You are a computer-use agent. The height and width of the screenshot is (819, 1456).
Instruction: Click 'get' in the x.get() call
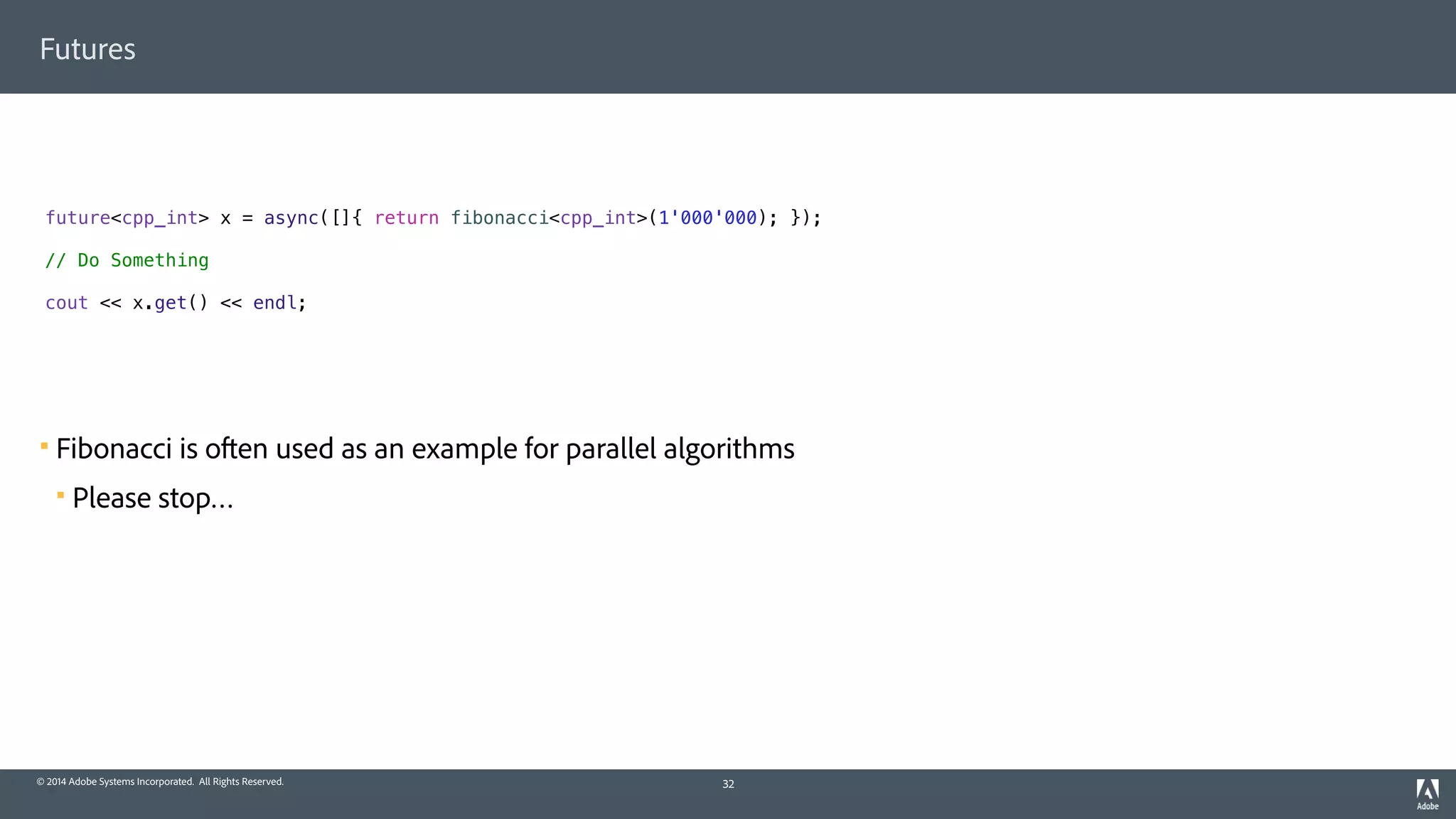tap(171, 303)
